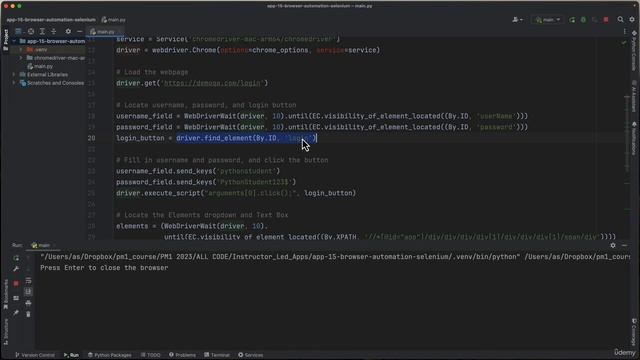Open the code-with-me user dropdown
Image resolution: width=640 pixels, height=360 pixels.
(x=517, y=20)
